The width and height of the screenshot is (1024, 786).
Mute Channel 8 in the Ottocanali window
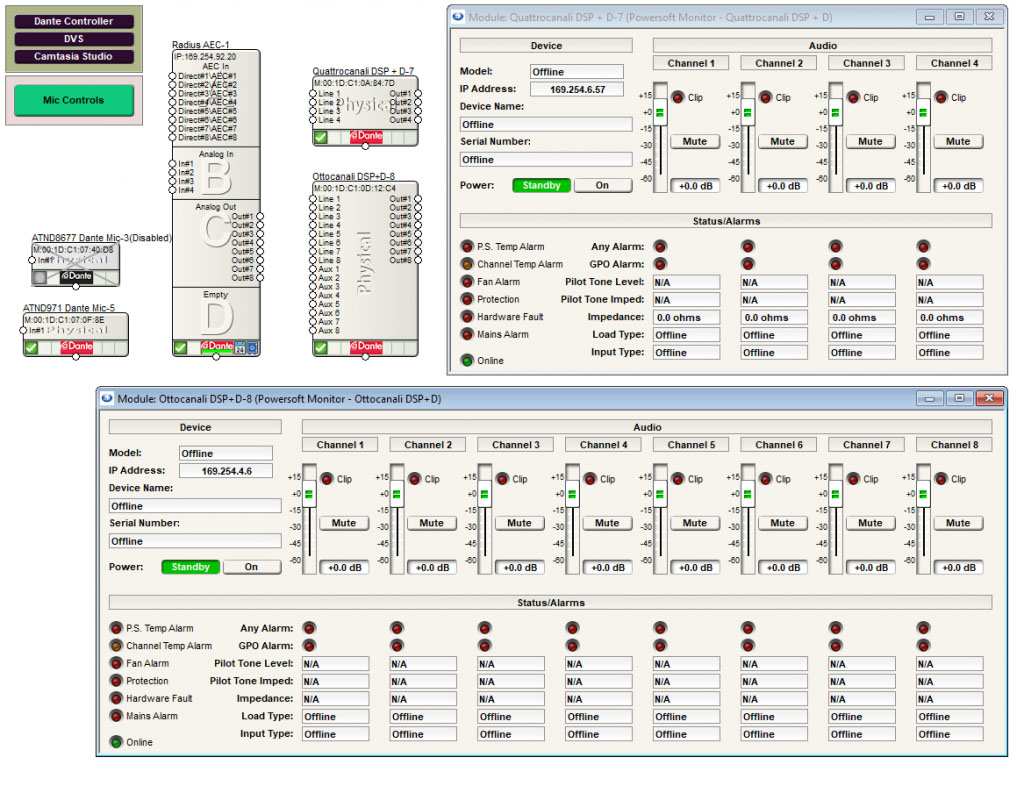(958, 523)
